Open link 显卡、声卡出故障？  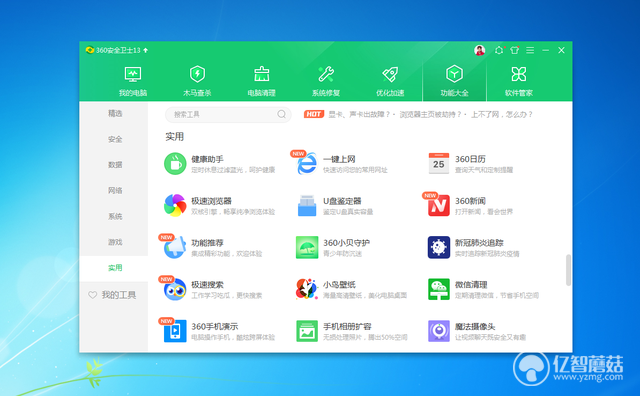(359, 114)
